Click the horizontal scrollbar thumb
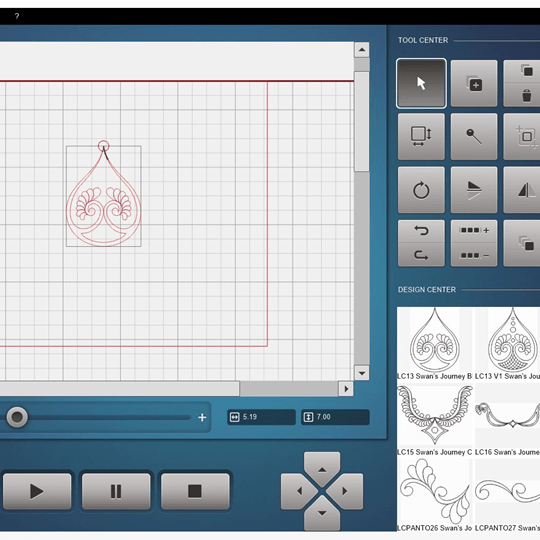Screen dimensions: 540x540 120,389
